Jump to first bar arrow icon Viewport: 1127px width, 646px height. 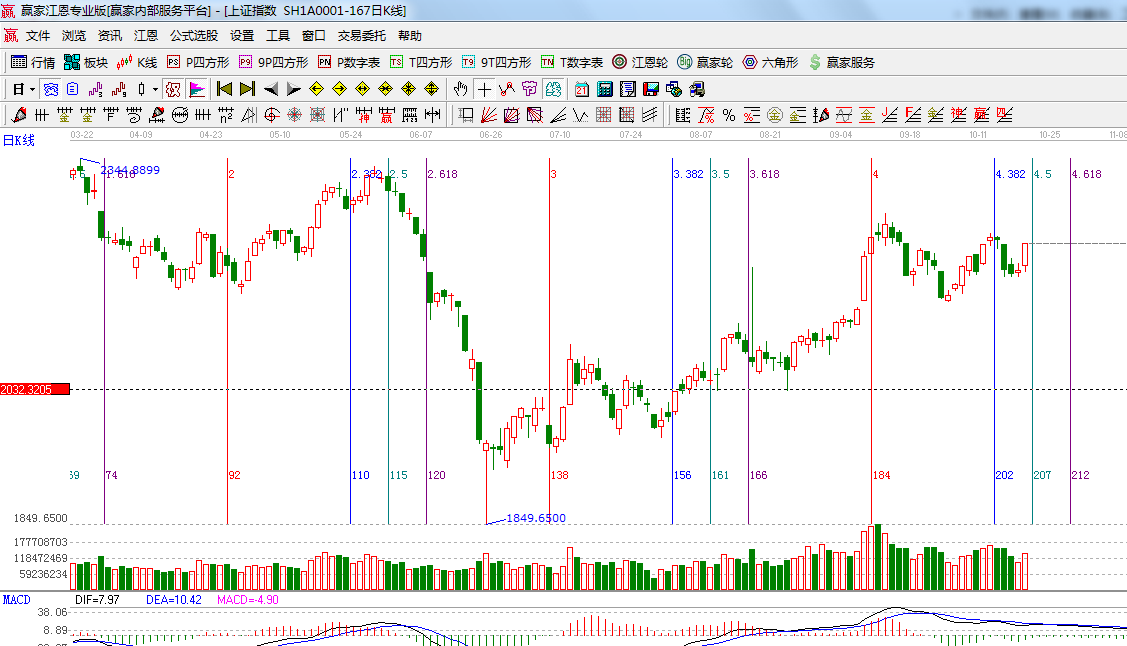224,89
